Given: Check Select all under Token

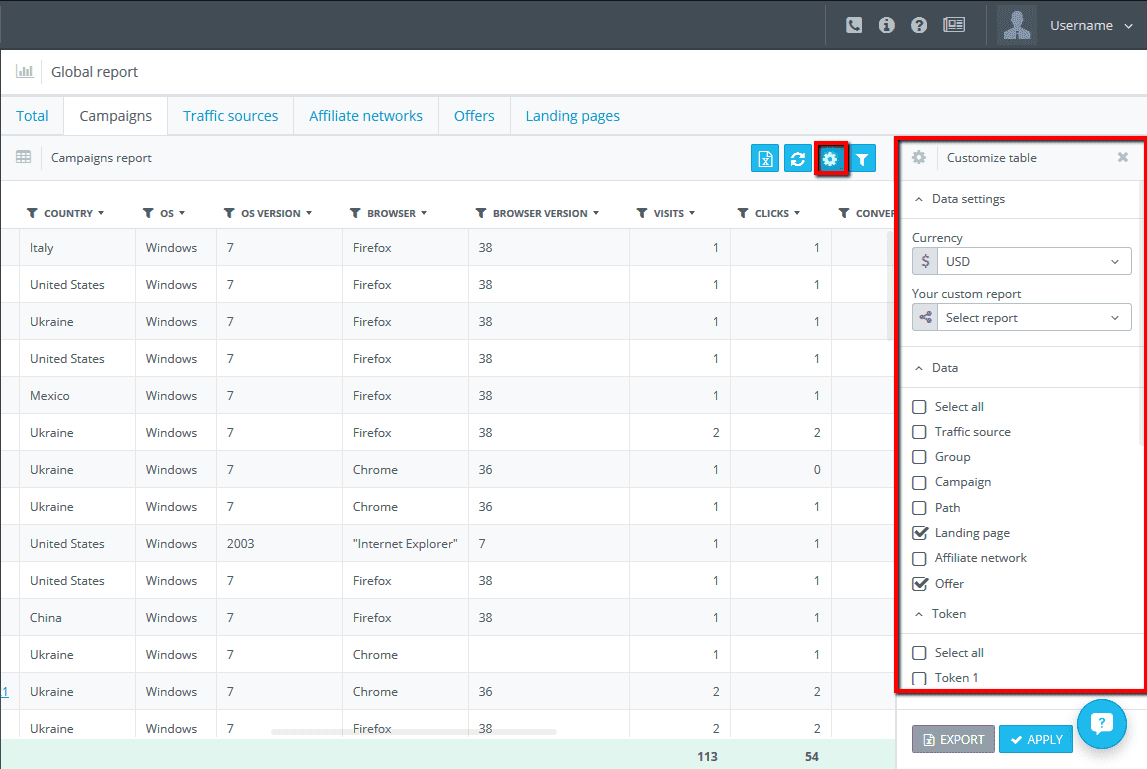Looking at the screenshot, I should 920,653.
